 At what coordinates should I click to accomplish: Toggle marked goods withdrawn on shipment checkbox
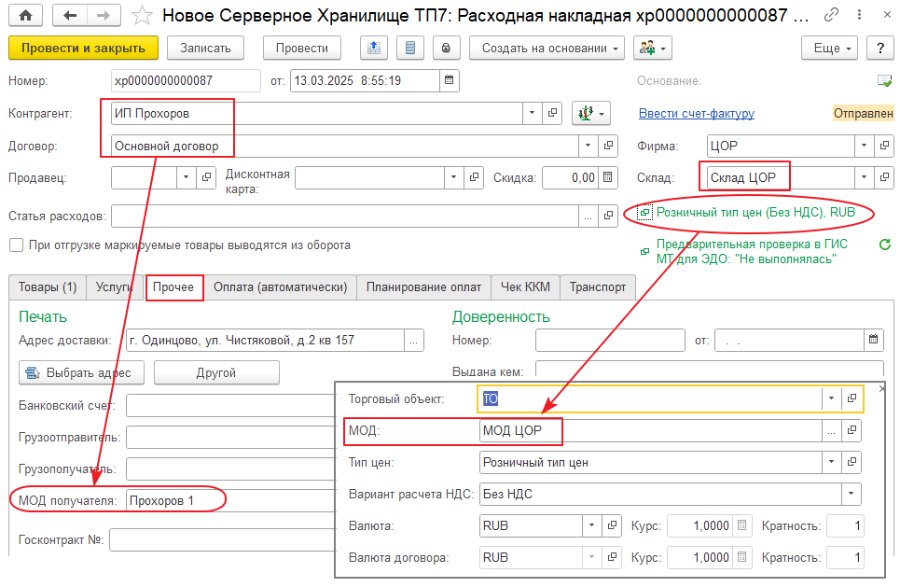pos(16,245)
